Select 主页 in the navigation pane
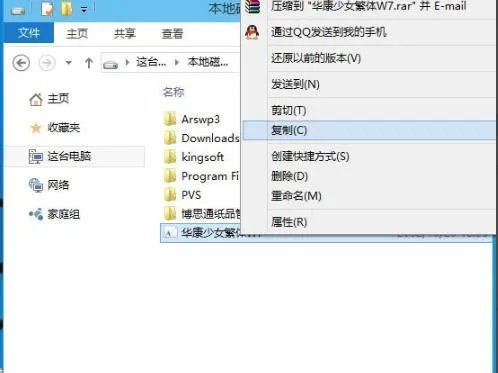Screen dimensions: 498x373 [x=58, y=99]
